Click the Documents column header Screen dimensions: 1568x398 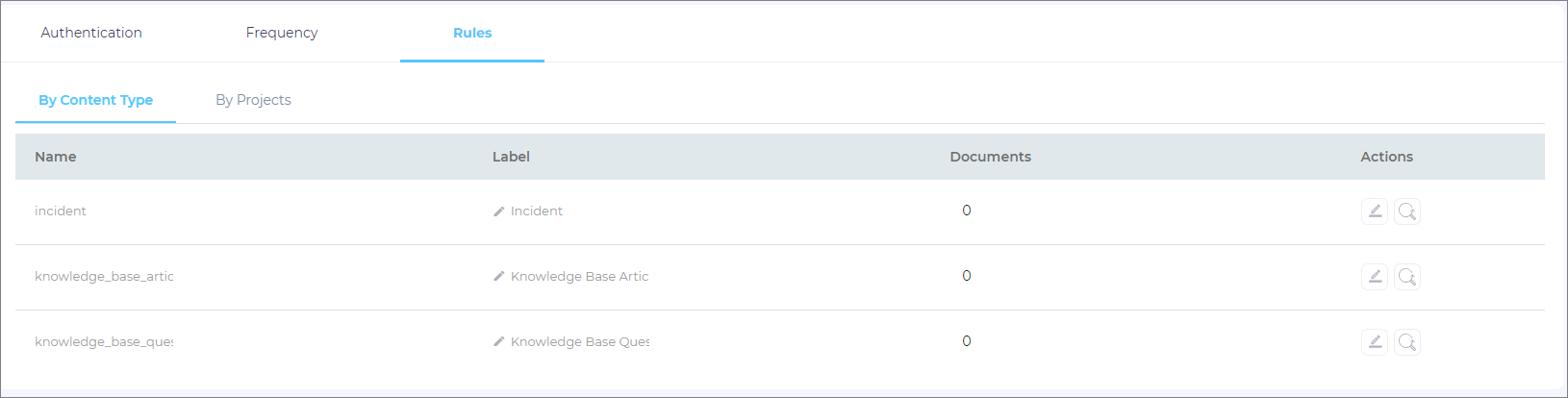point(990,157)
